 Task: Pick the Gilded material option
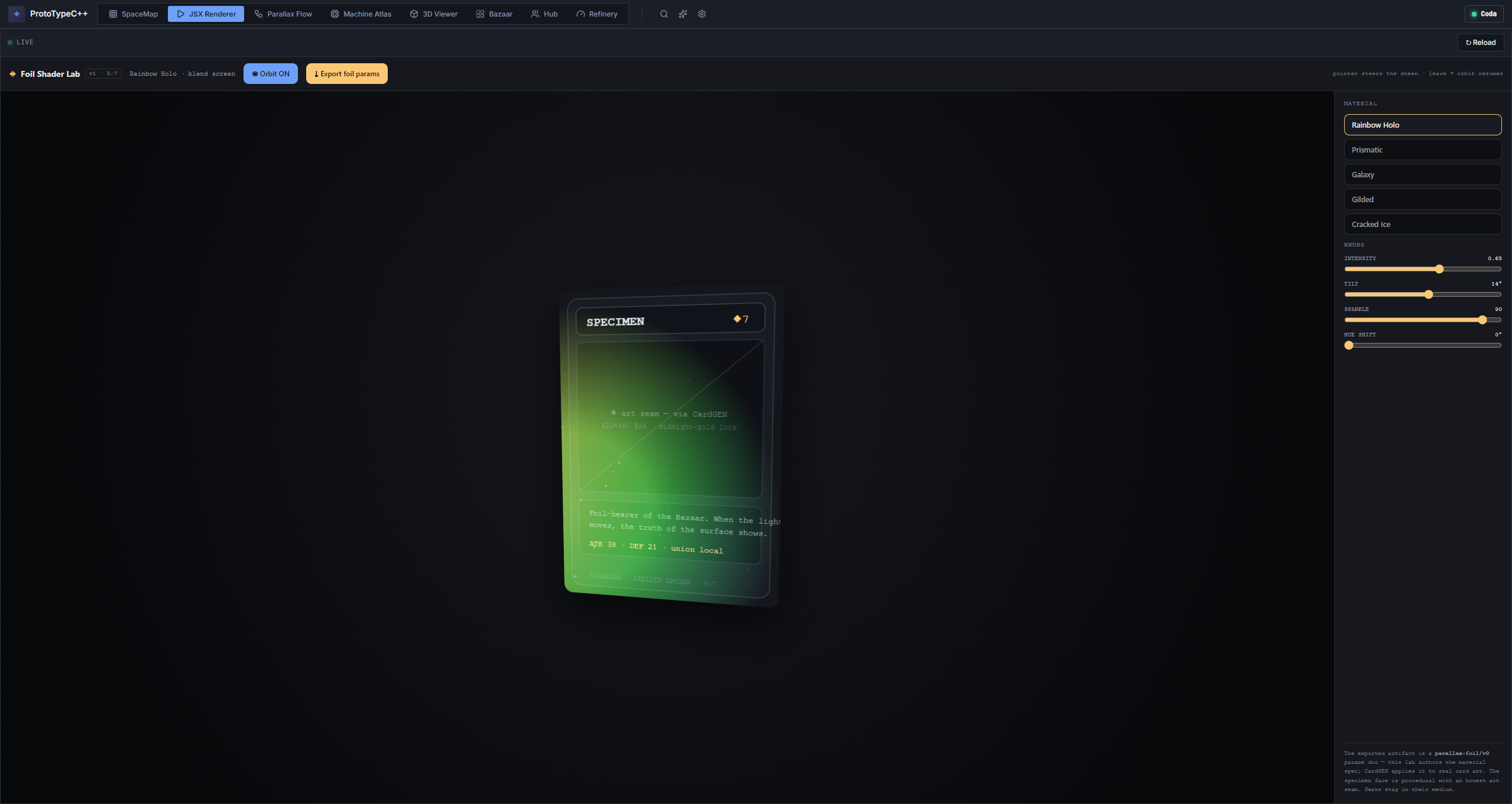[x=1422, y=199]
